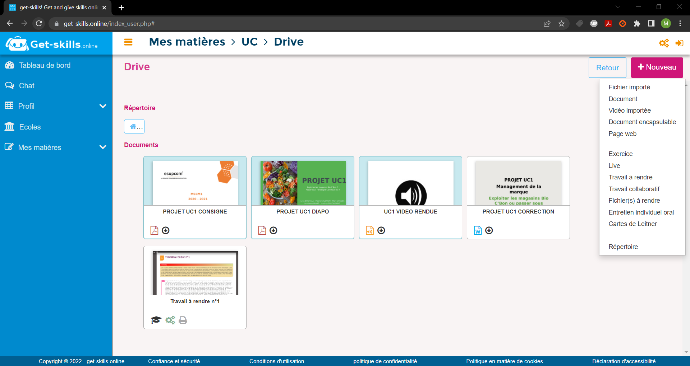This screenshot has width=690, height=366.
Task: Click the Get-skills logo
Action: pyautogui.click(x=52, y=44)
